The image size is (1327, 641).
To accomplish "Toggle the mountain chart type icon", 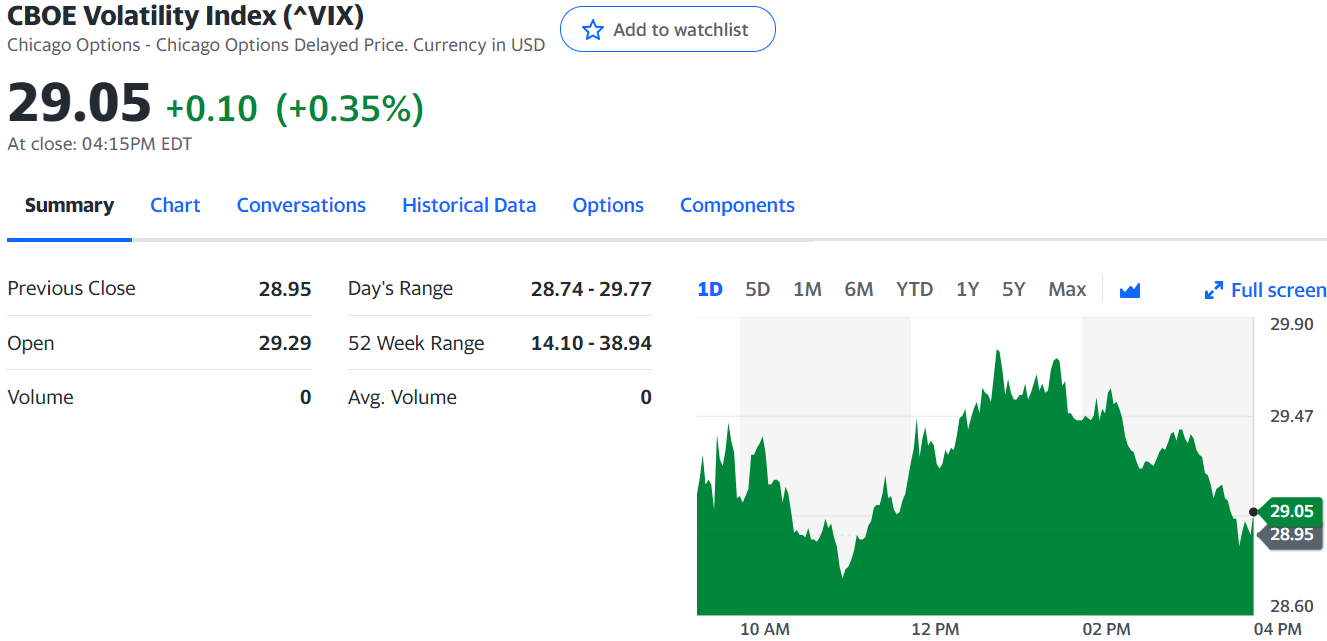I will (1130, 290).
